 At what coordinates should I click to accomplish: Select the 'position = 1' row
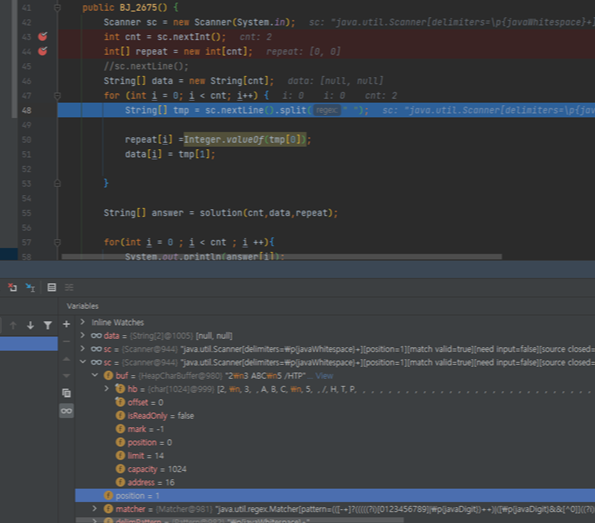(x=335, y=496)
